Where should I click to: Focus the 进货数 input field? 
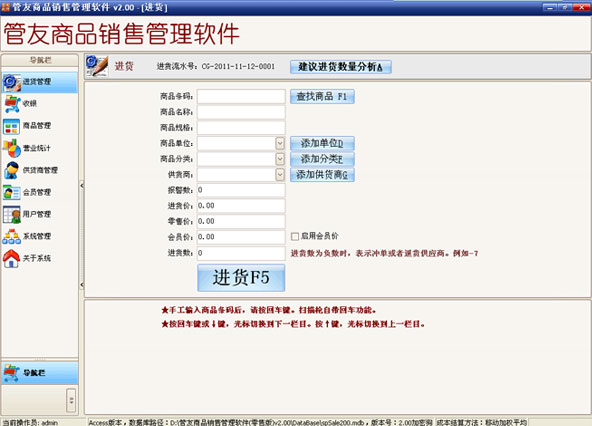[241, 253]
